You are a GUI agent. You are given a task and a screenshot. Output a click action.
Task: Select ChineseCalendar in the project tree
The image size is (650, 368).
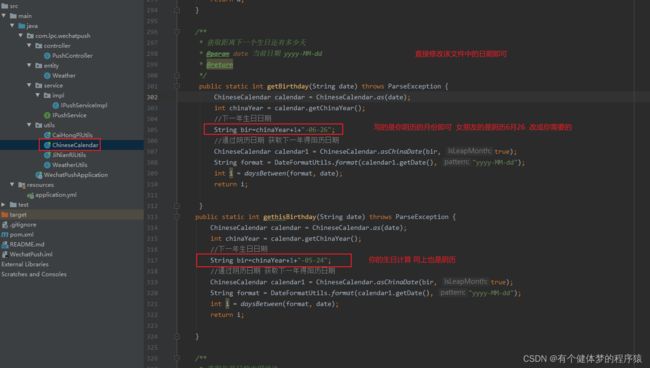pos(75,145)
